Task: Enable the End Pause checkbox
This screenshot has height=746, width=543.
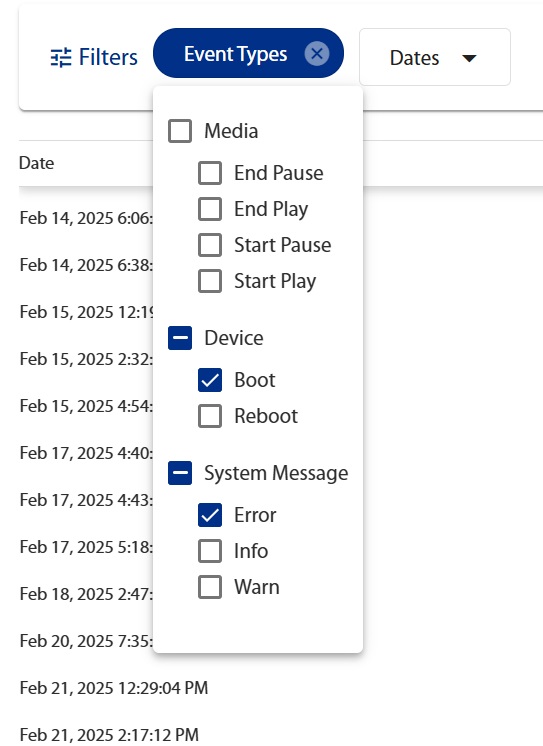Action: 210,173
